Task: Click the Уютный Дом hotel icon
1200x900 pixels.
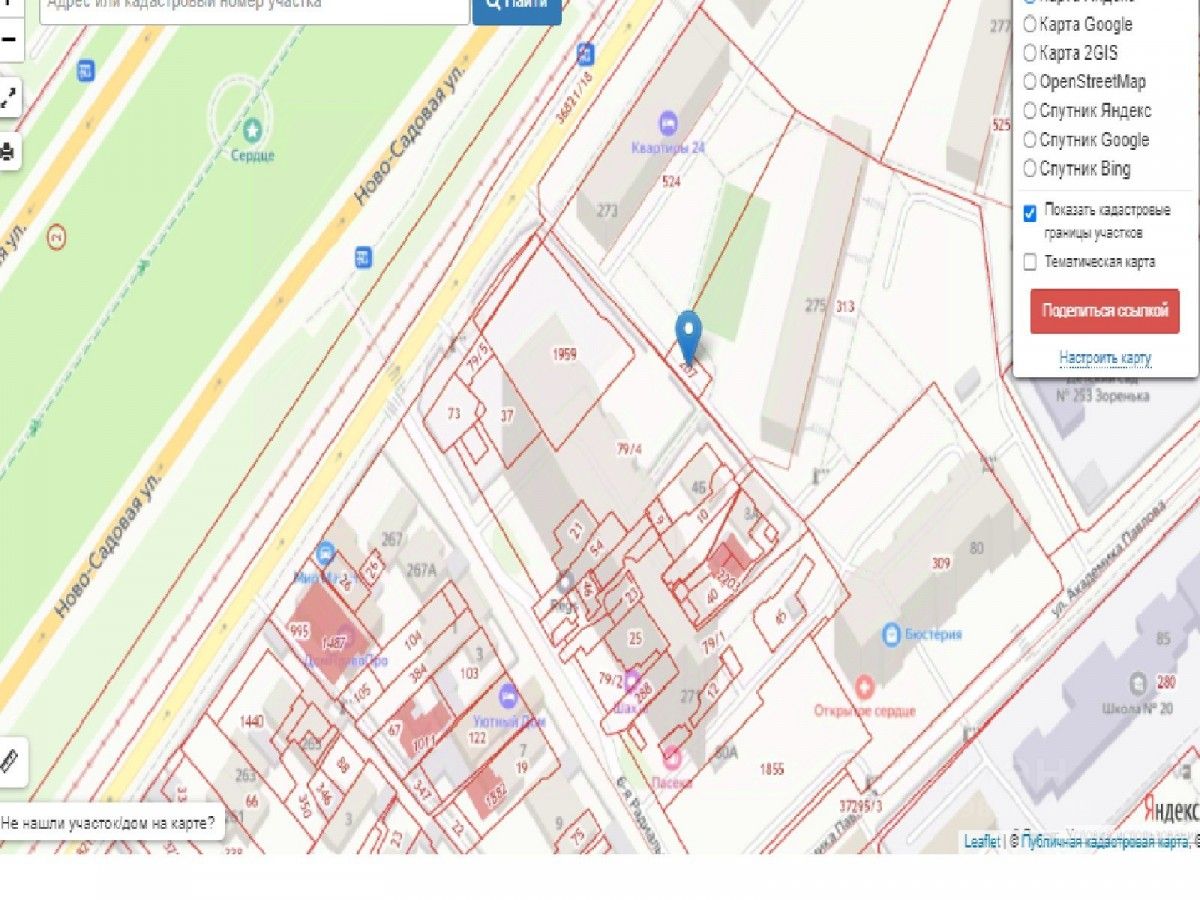Action: pos(507,695)
